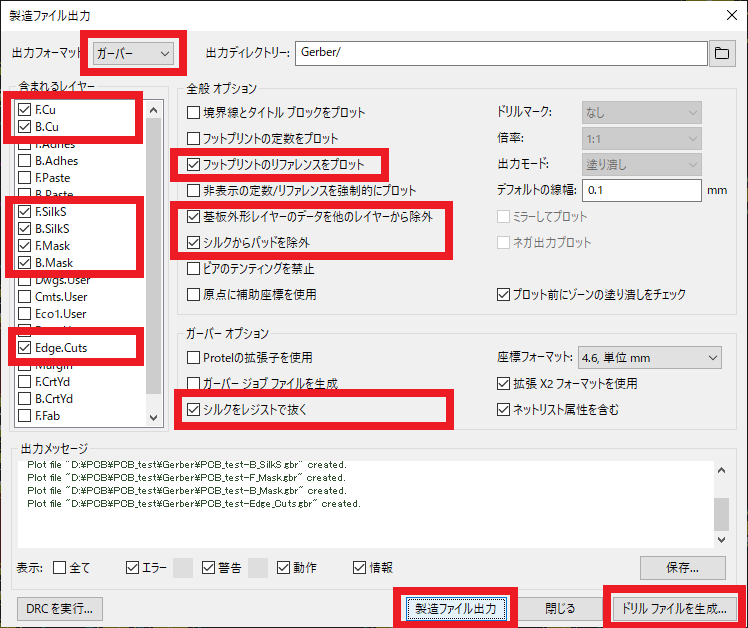Click the browse output directory folder icon
This screenshot has width=748, height=628.
720,53
